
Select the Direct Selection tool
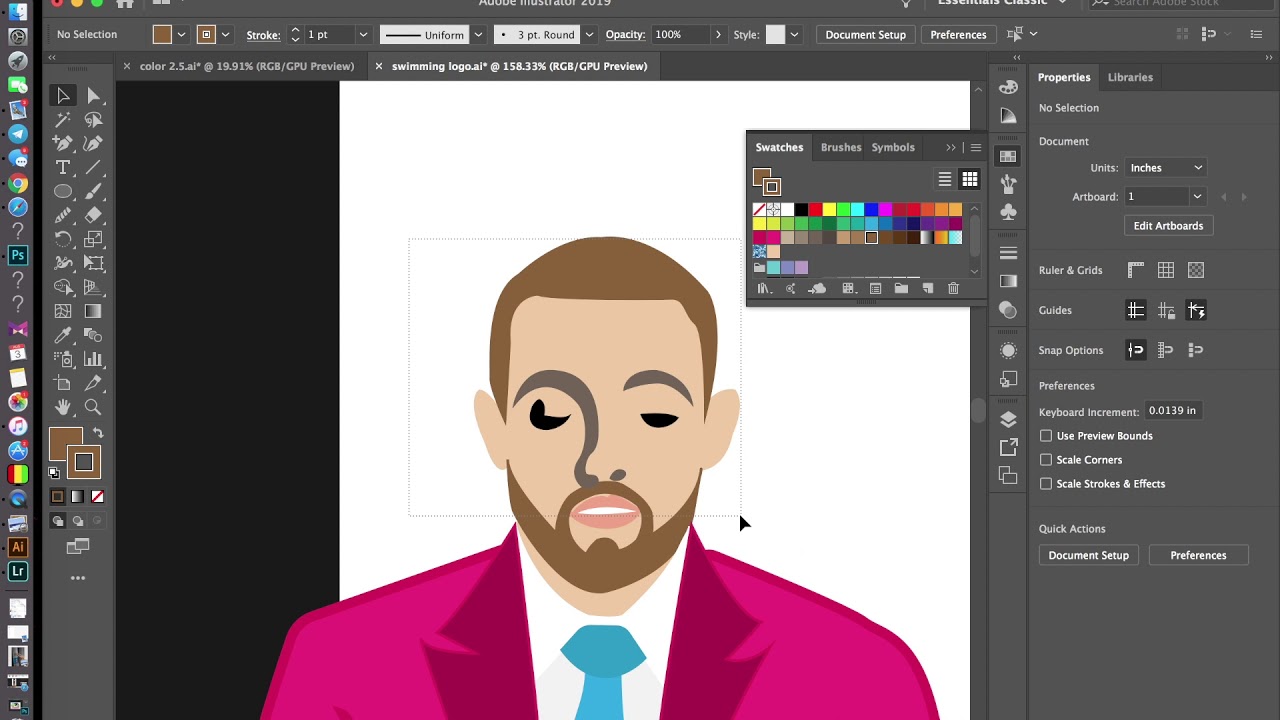pos(93,95)
